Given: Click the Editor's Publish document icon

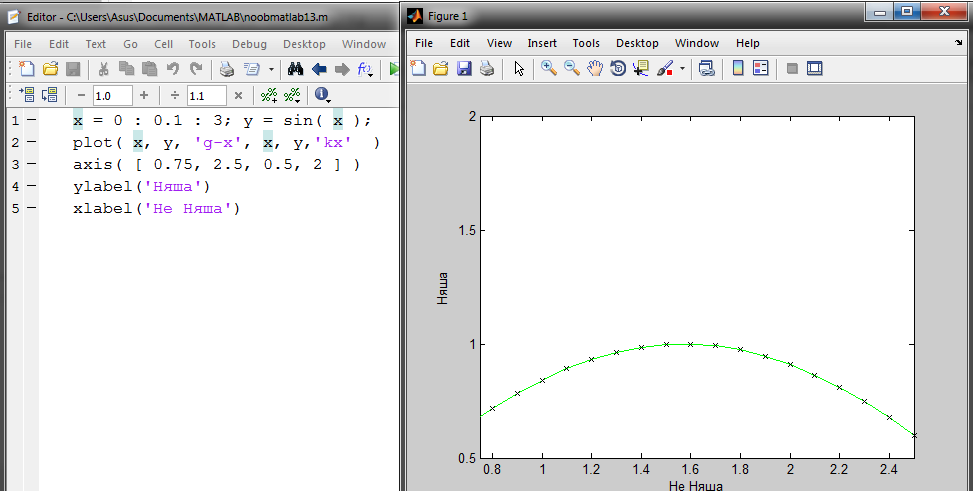Looking at the screenshot, I should point(251,69).
